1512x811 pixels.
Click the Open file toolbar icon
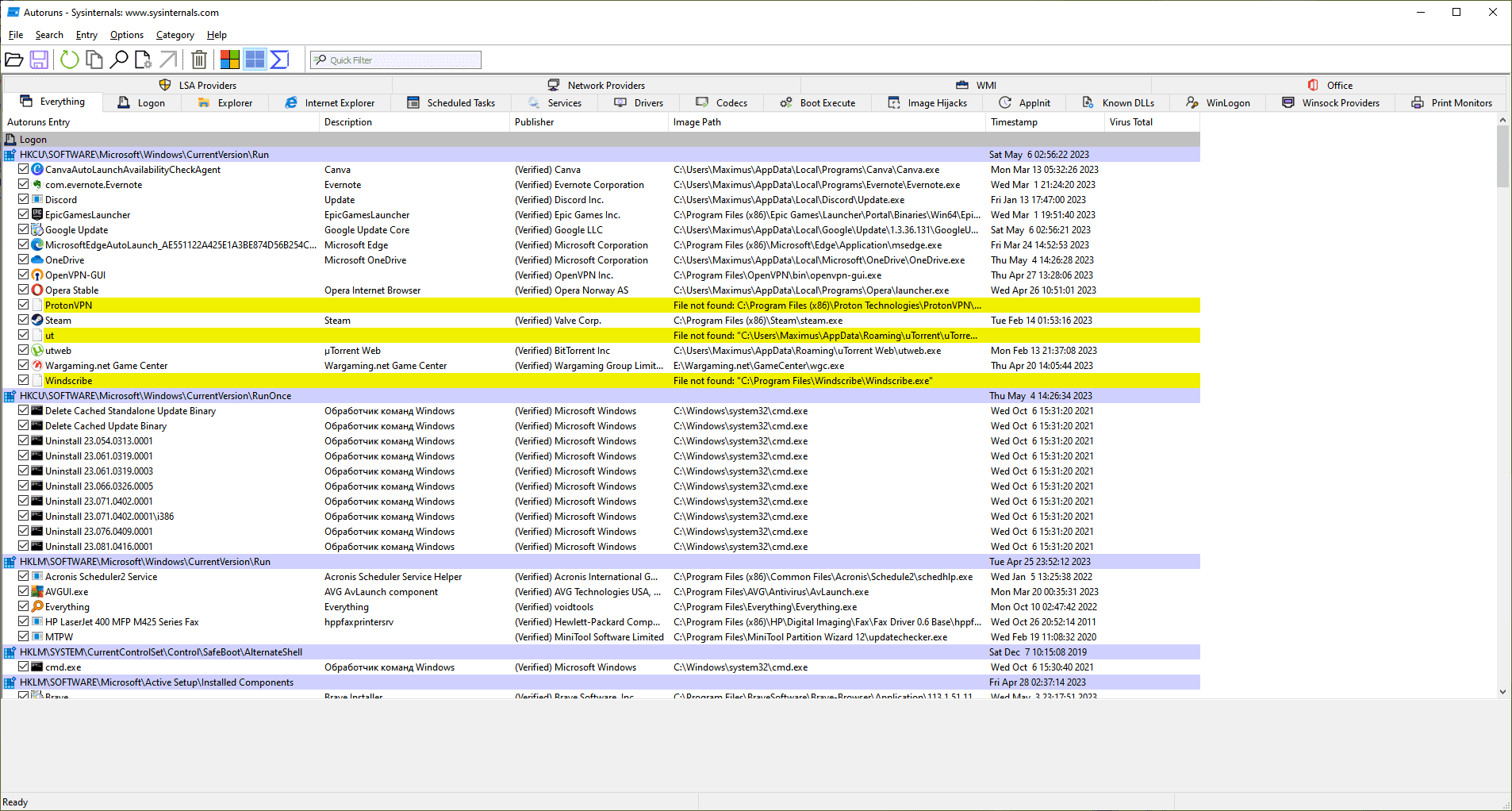click(x=14, y=60)
